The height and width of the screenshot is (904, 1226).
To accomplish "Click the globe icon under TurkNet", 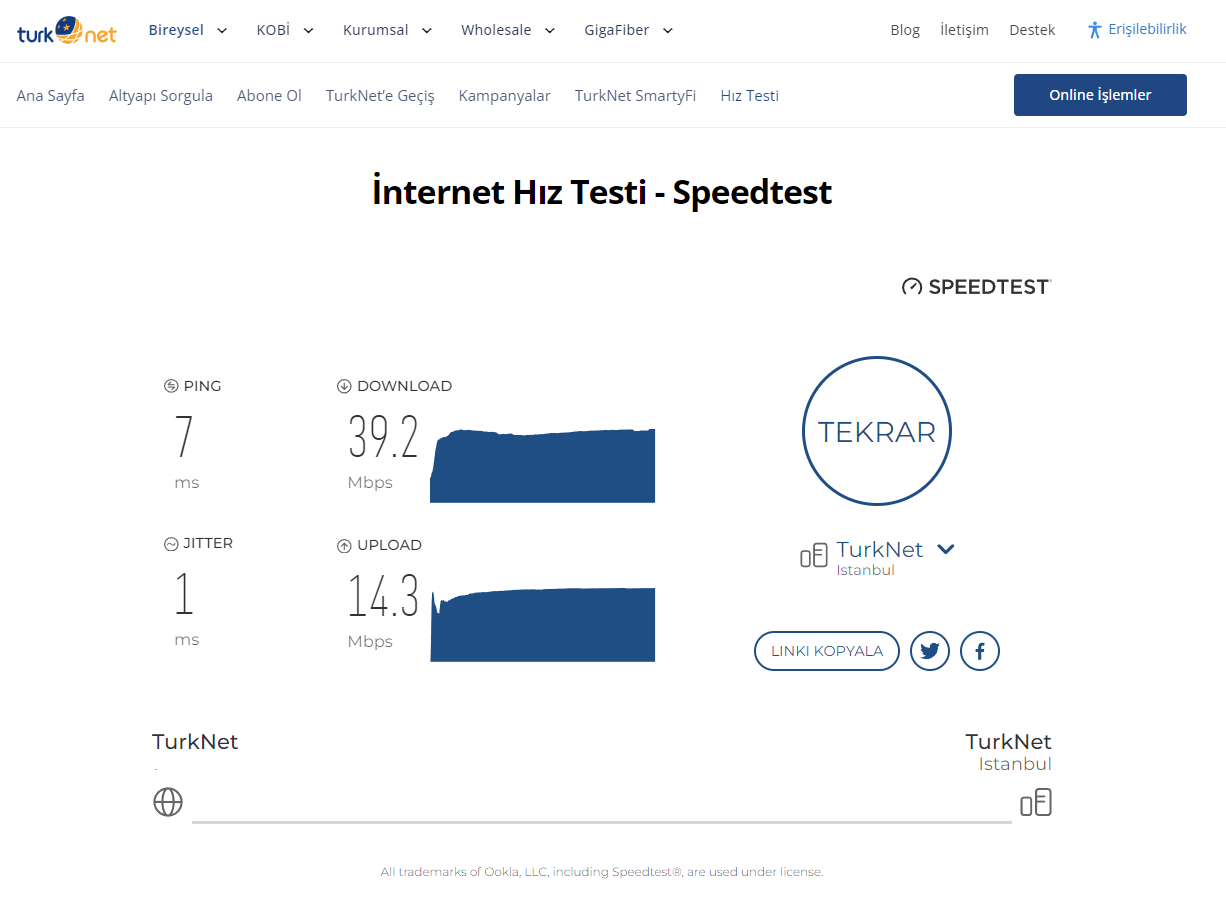I will pyautogui.click(x=168, y=802).
